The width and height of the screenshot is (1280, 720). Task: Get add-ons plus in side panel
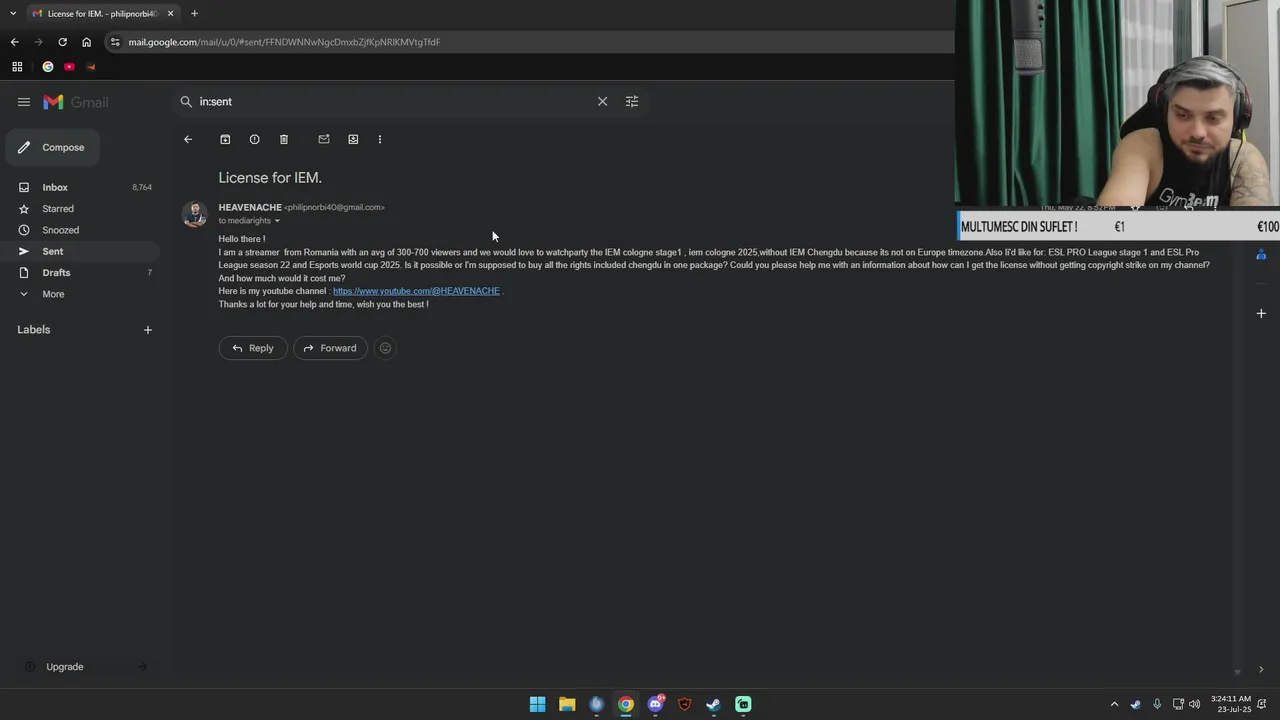pyautogui.click(x=1261, y=313)
